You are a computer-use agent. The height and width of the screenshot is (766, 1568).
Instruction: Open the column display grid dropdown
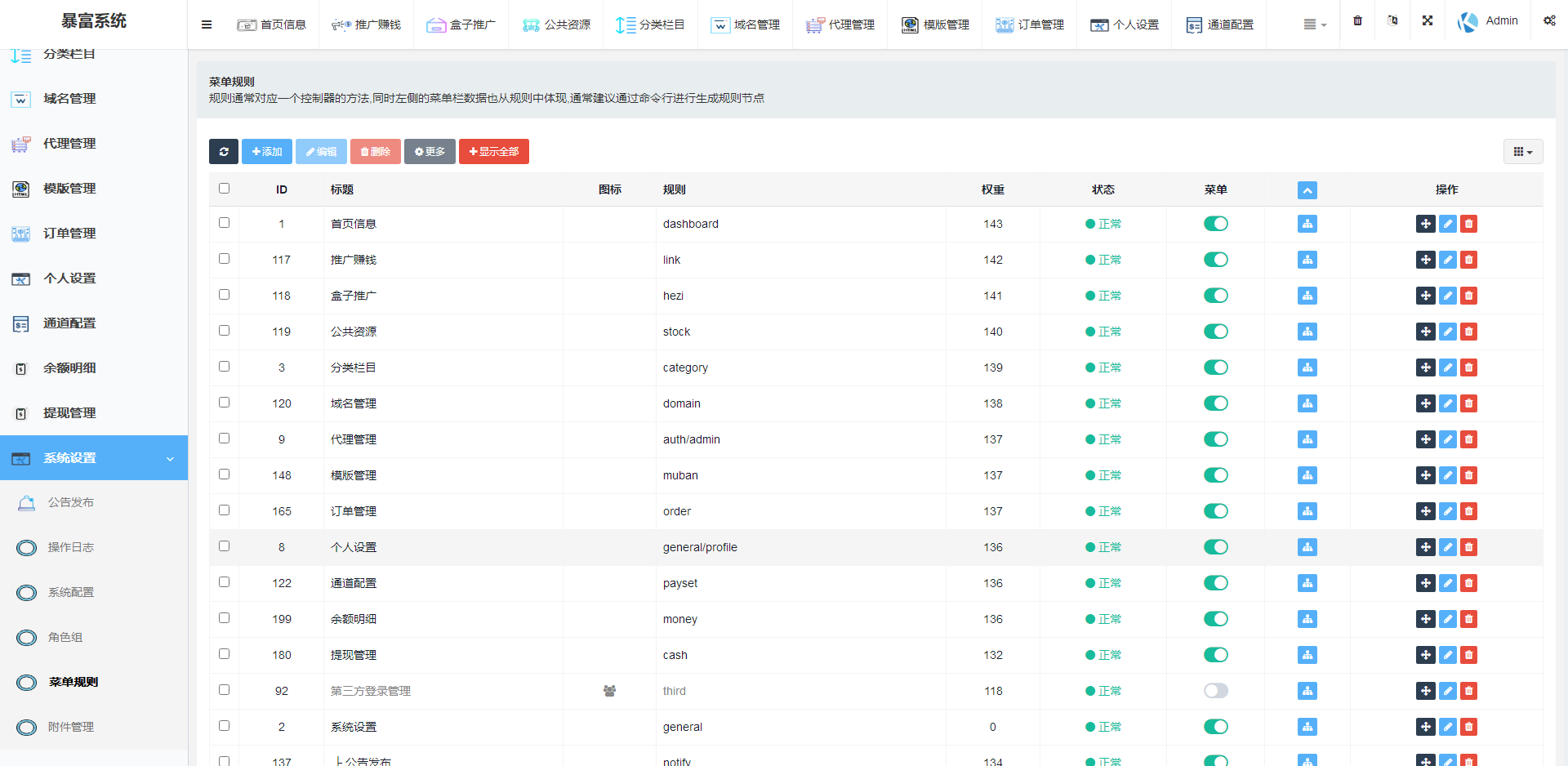pos(1522,152)
